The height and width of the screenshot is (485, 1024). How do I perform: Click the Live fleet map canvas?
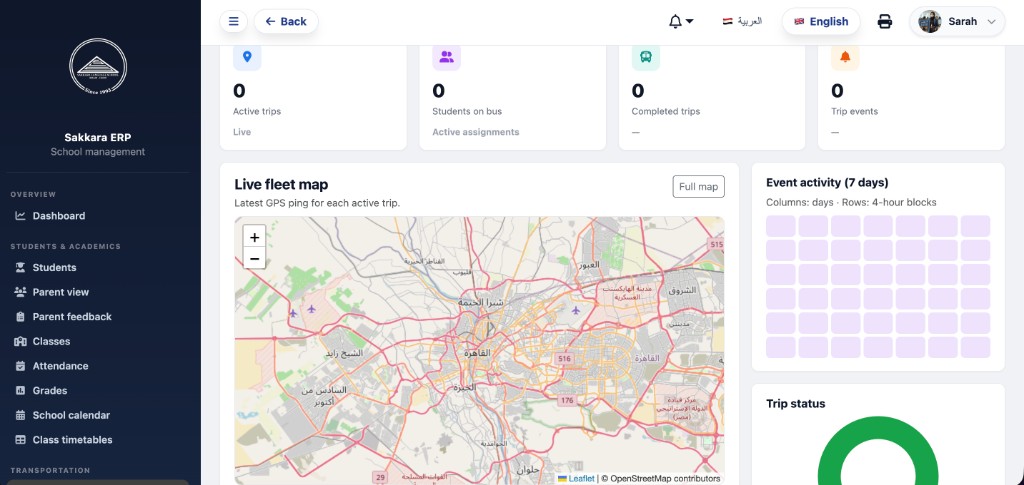point(479,351)
